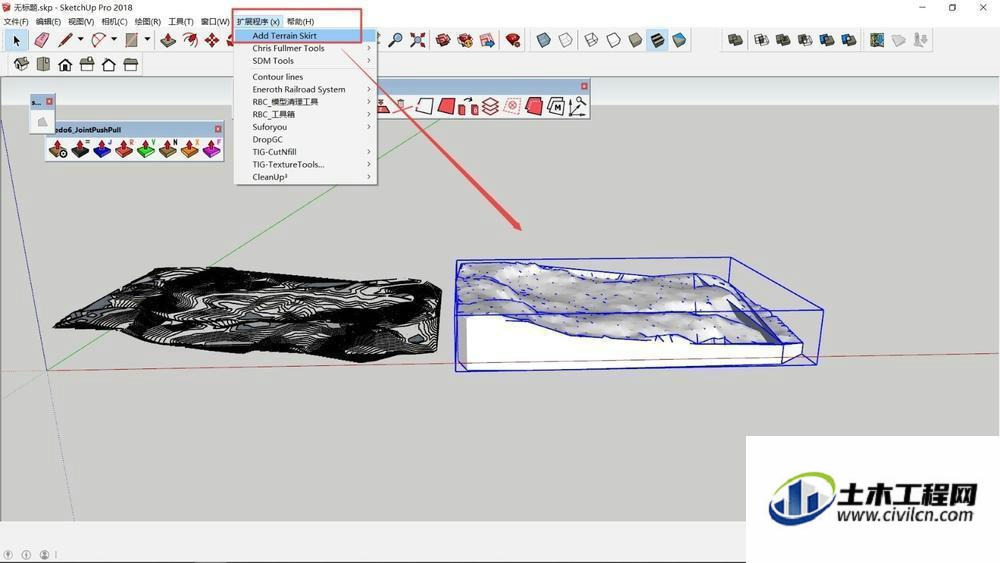The width and height of the screenshot is (1000, 563).
Task: Switch to Shaded style
Action: tap(635, 40)
